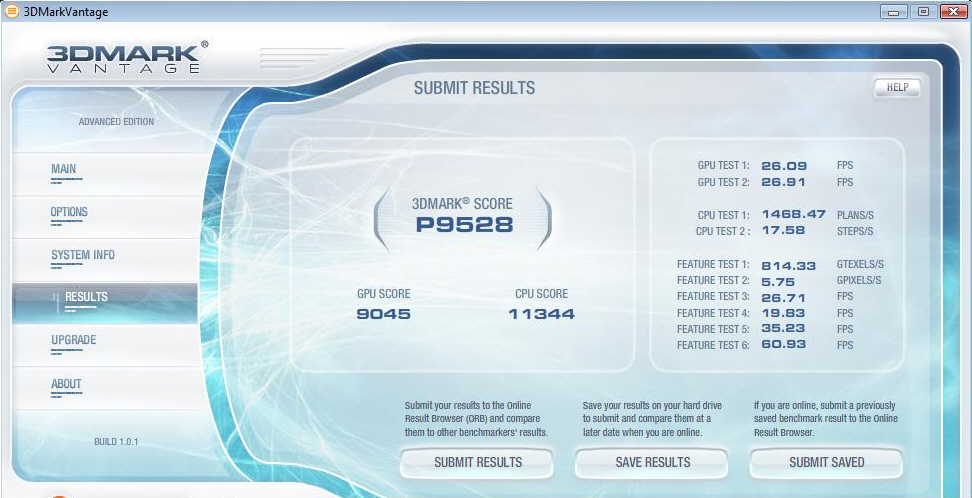
Task: Click Feature Test 3 value 26.71
Action: pyautogui.click(x=784, y=296)
